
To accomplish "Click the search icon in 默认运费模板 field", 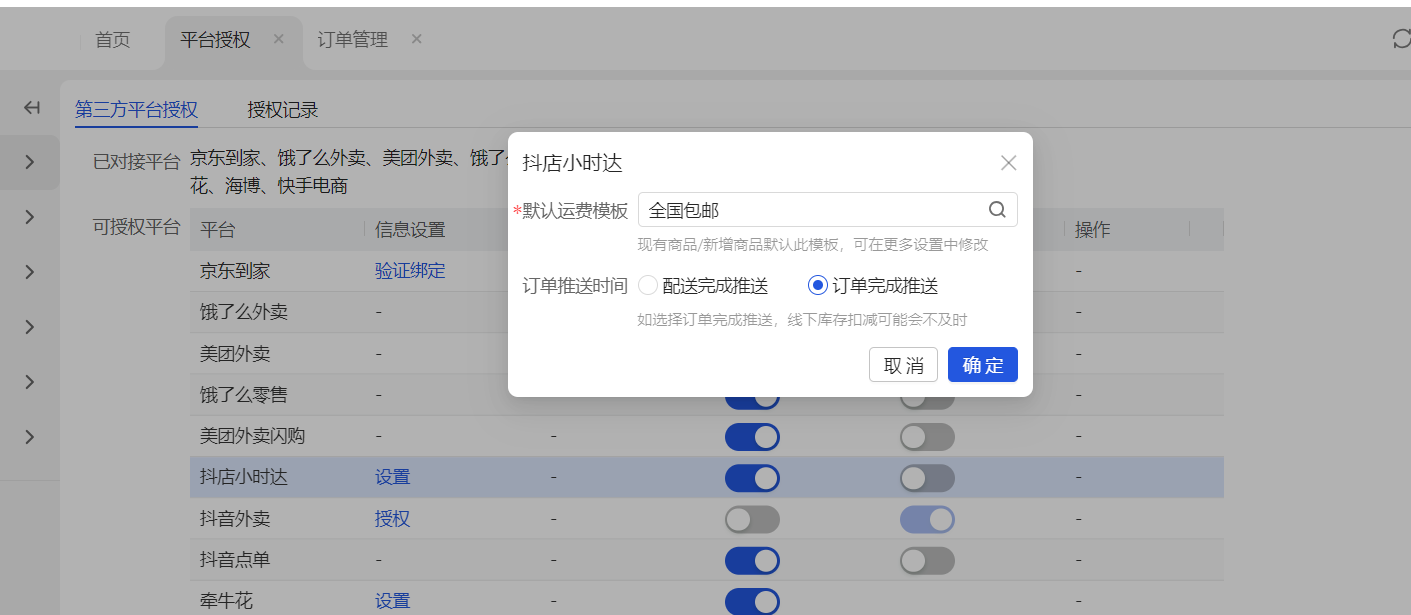I will (x=997, y=210).
